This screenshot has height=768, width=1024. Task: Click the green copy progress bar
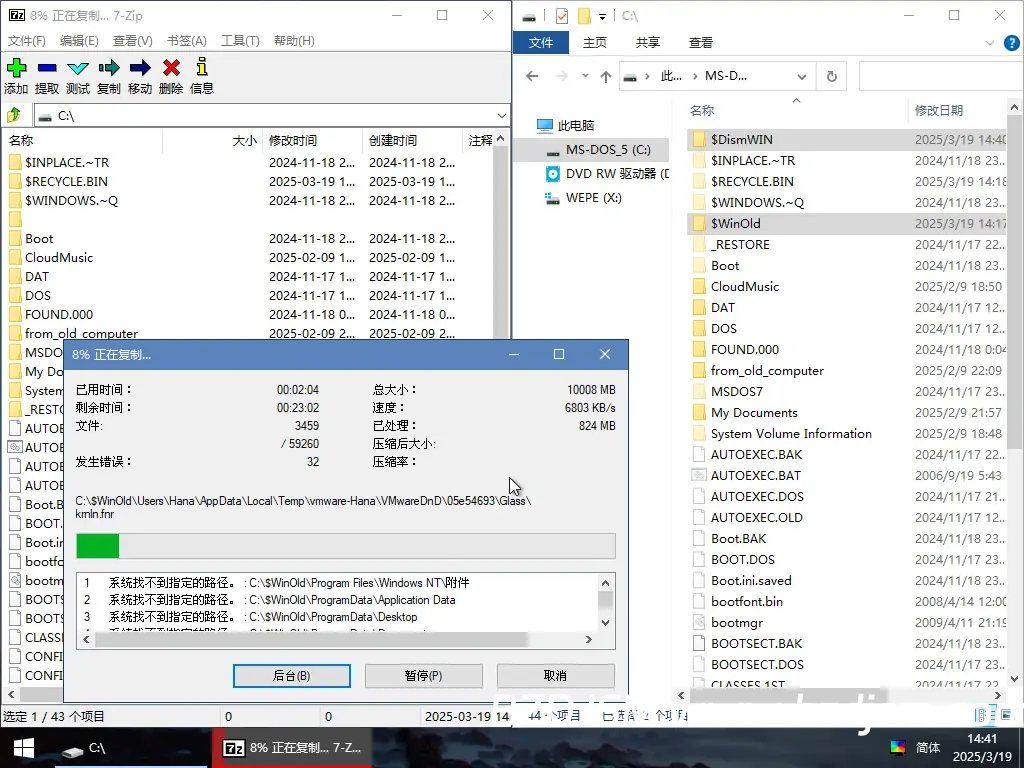click(x=98, y=546)
